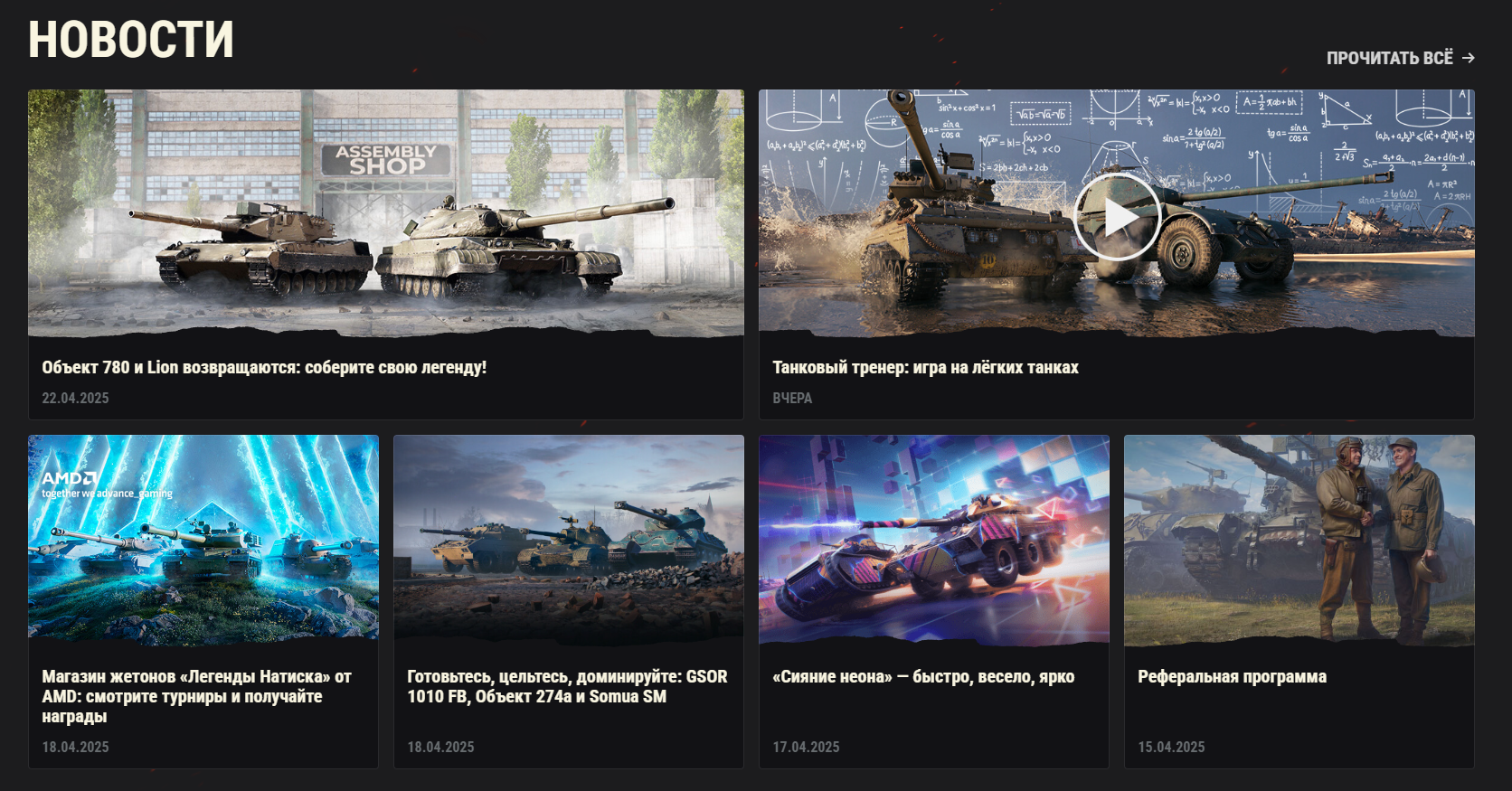1512x791 pixels.
Task: Open headline Объект 780 и Lion возвращаются
Action: (264, 367)
